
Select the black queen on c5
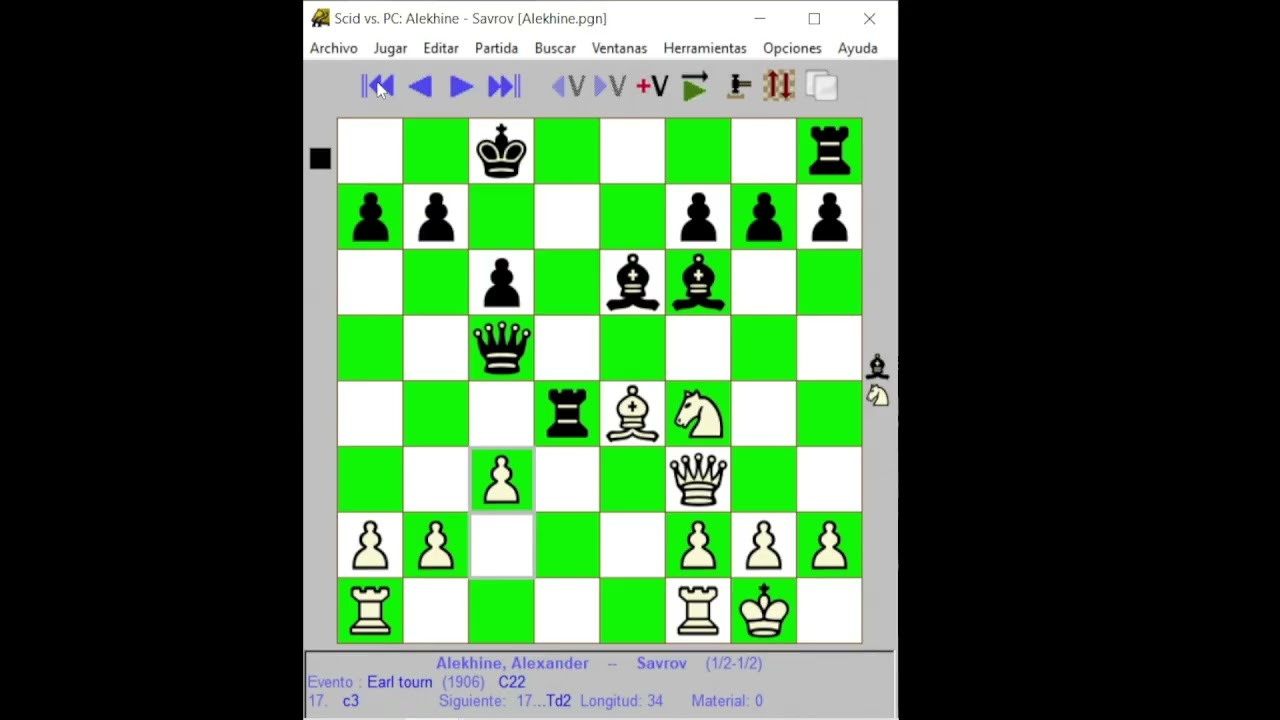pyautogui.click(x=501, y=348)
